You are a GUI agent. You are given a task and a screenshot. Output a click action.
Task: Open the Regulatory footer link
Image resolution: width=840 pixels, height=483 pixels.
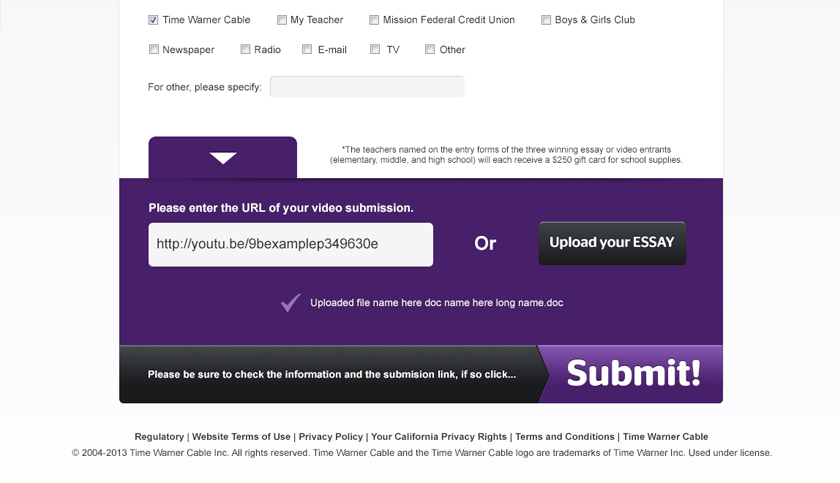pyautogui.click(x=159, y=437)
